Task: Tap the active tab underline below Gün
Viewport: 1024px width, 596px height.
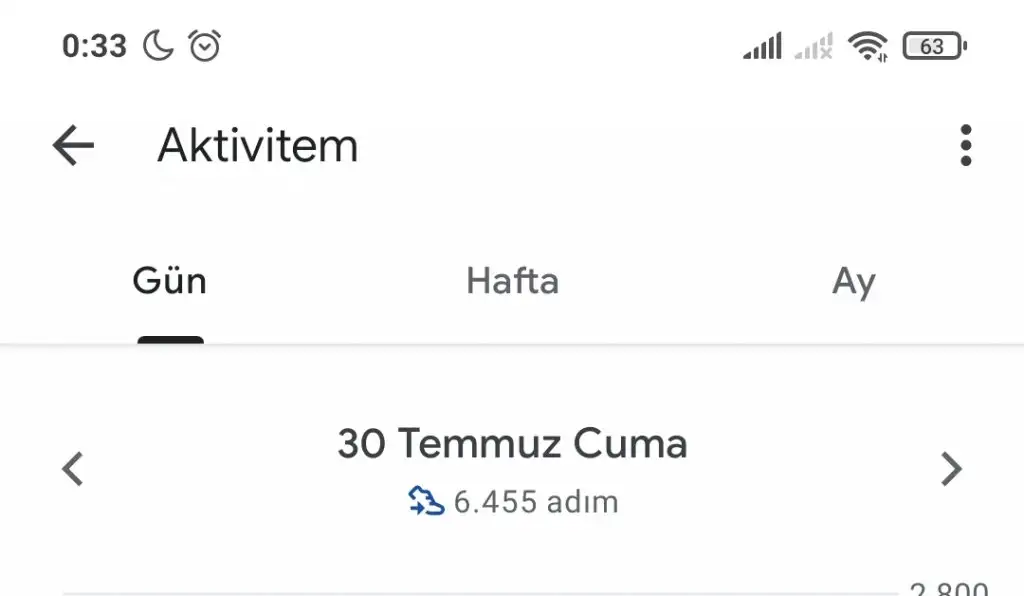Action: pos(170,340)
